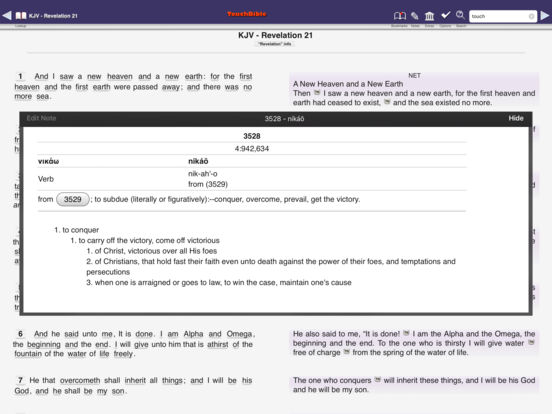Click the heading 'A New Heaven and a New Earth'
This screenshot has height=414, width=552.
pos(348,84)
